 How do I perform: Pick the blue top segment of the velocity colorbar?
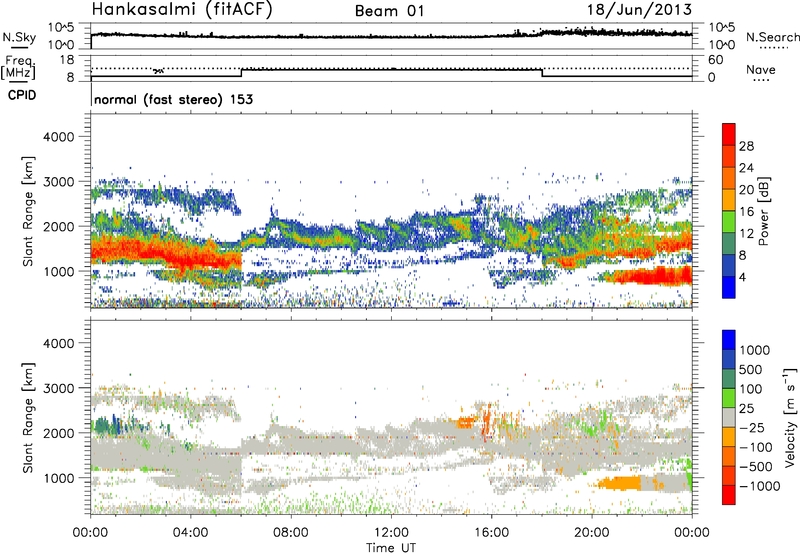[729, 340]
